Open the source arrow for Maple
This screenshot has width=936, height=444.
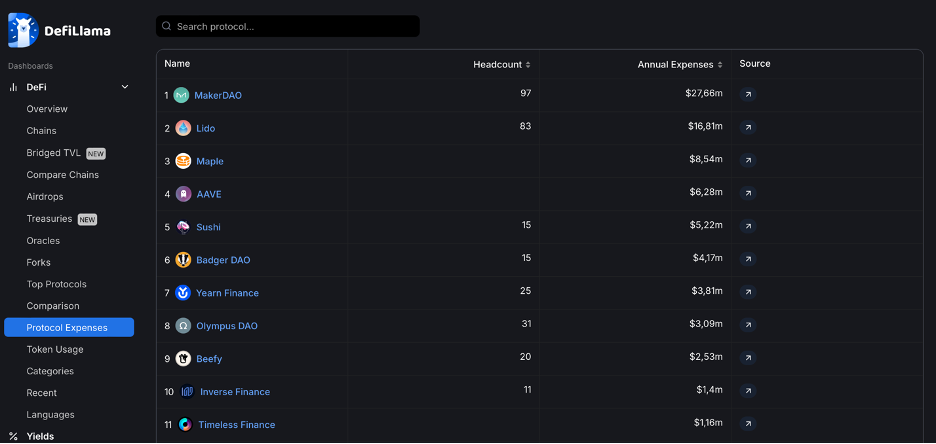(x=748, y=160)
